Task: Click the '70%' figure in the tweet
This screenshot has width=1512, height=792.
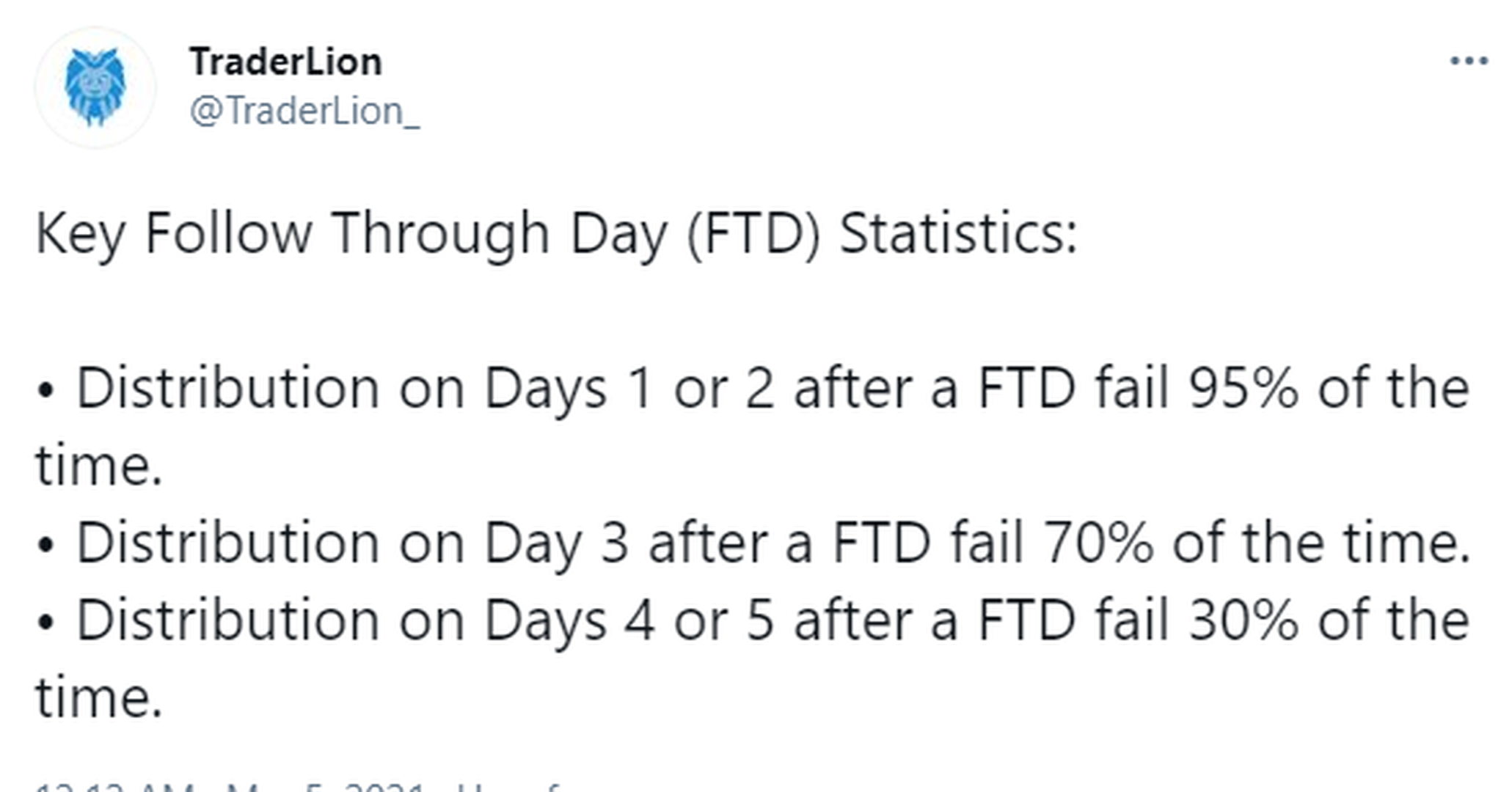Action: pyautogui.click(x=1098, y=543)
